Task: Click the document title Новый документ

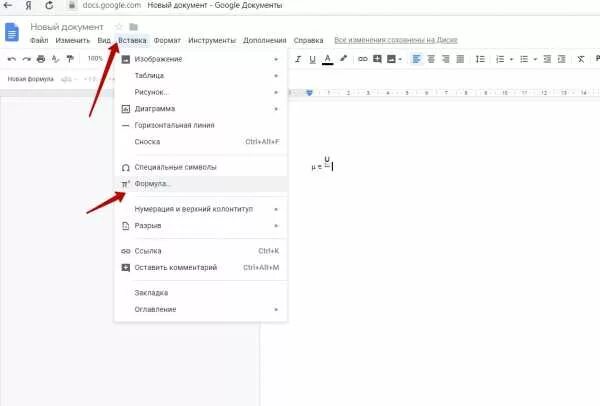Action: (x=67, y=27)
